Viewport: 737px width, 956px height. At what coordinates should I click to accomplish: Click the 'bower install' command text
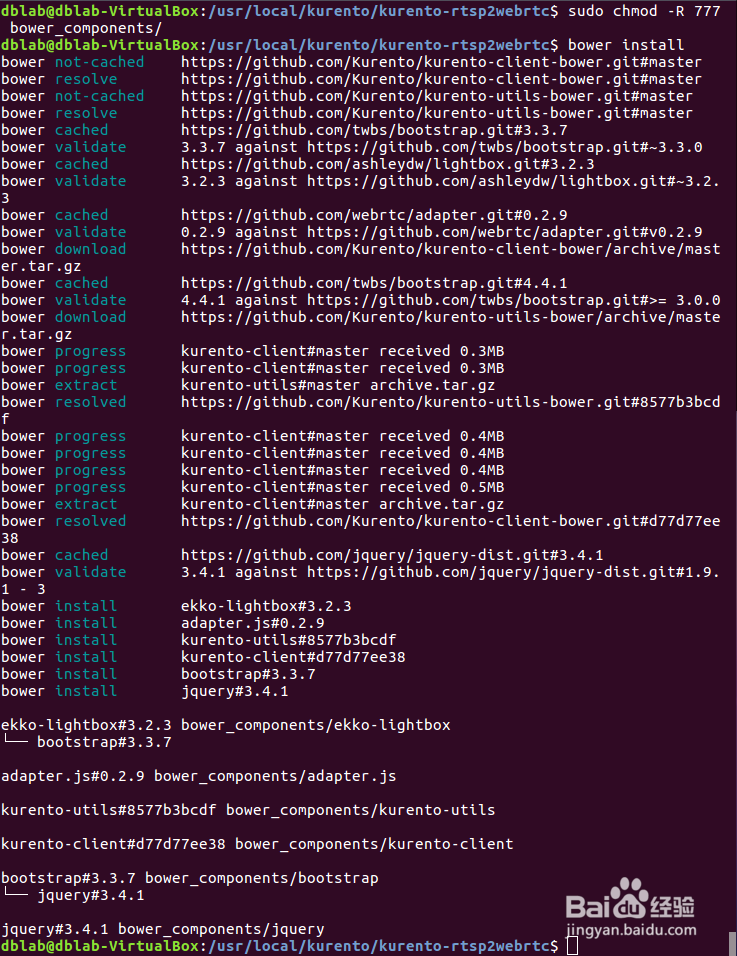click(625, 45)
